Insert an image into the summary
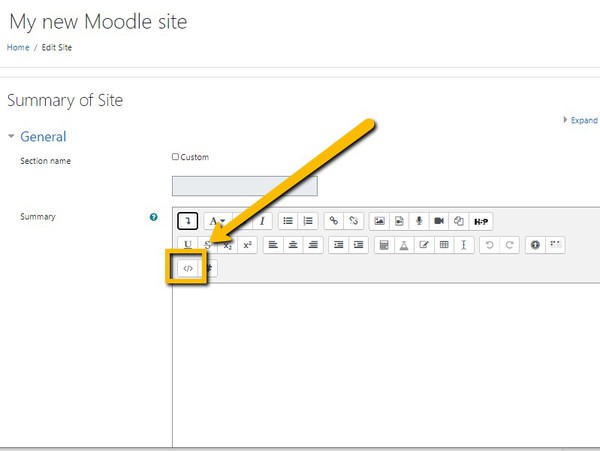600x451 pixels. tap(378, 221)
